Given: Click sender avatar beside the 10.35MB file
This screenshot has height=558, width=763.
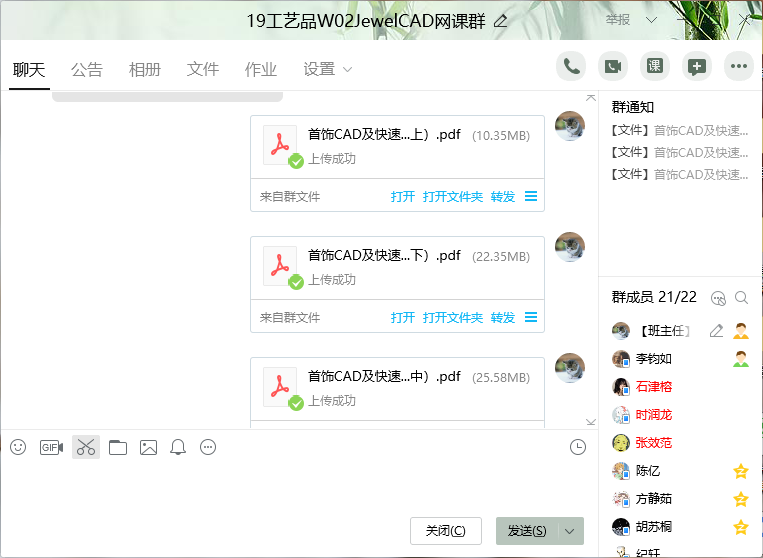Looking at the screenshot, I should tap(570, 126).
